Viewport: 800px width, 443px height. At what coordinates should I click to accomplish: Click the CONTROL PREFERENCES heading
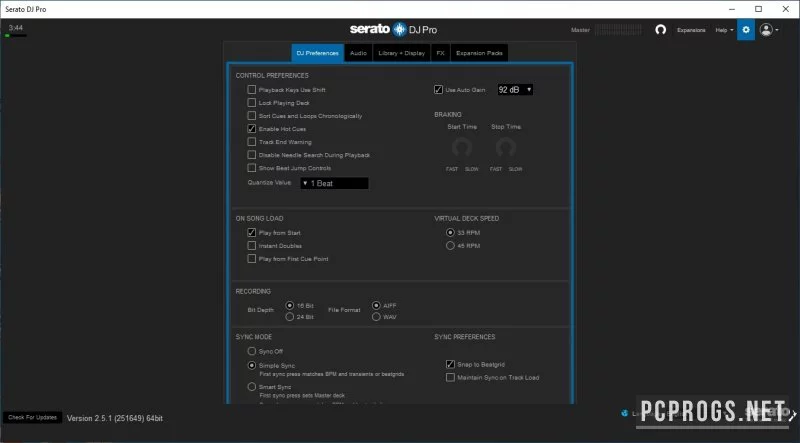[x=272, y=76]
